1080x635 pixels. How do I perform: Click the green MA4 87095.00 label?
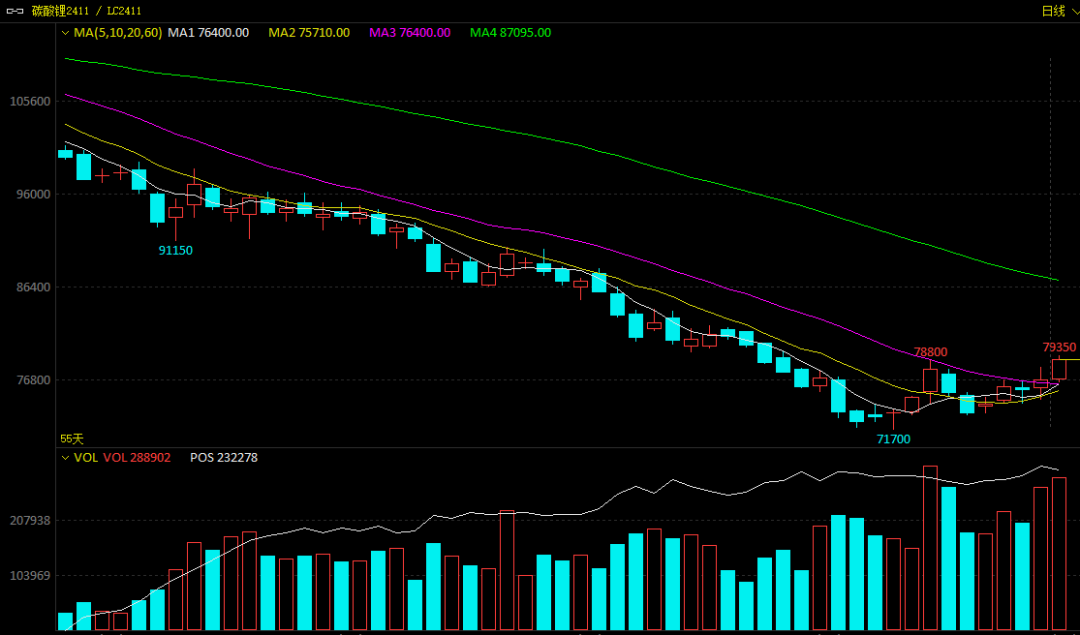click(511, 33)
